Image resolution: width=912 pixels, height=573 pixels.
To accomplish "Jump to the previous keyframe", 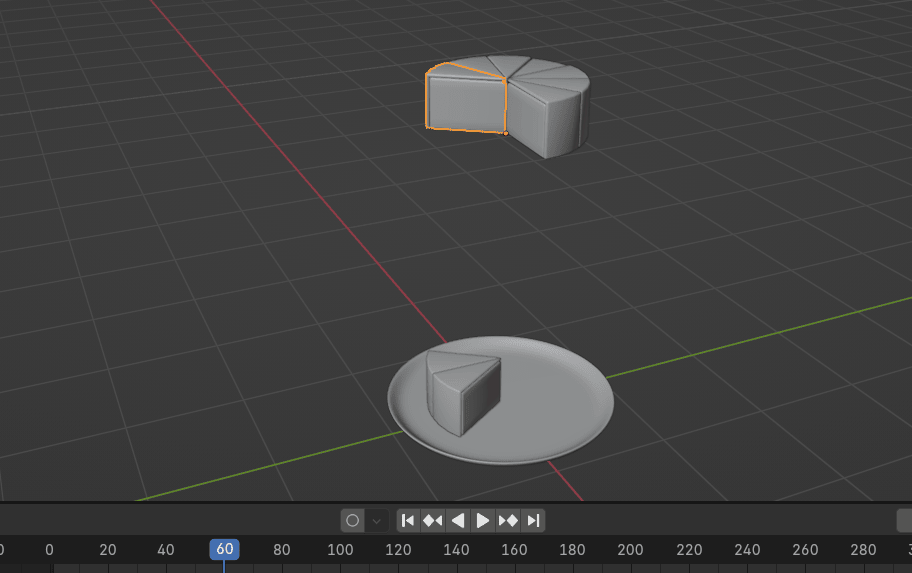I will [x=432, y=520].
